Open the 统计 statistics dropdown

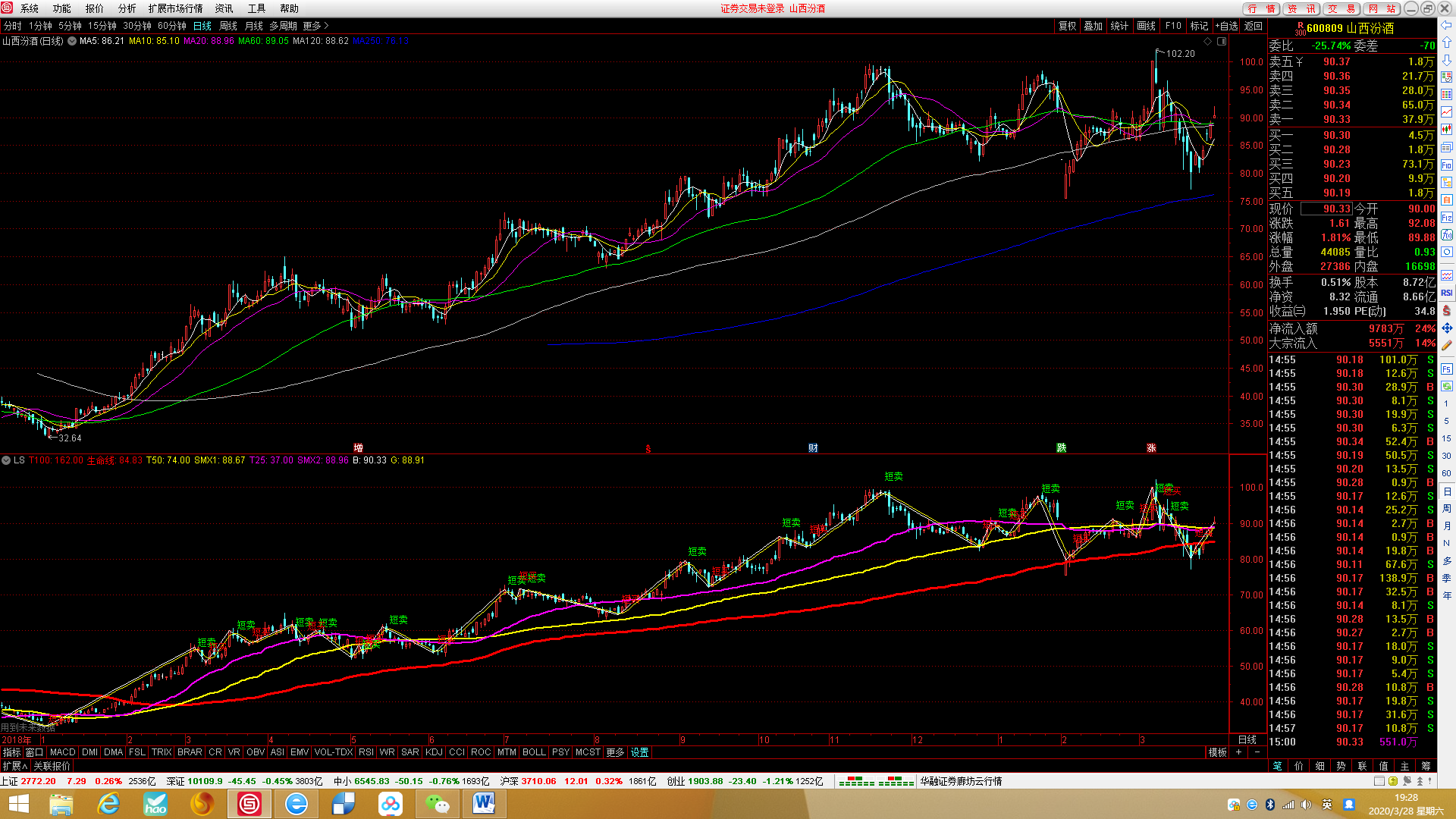(1119, 26)
